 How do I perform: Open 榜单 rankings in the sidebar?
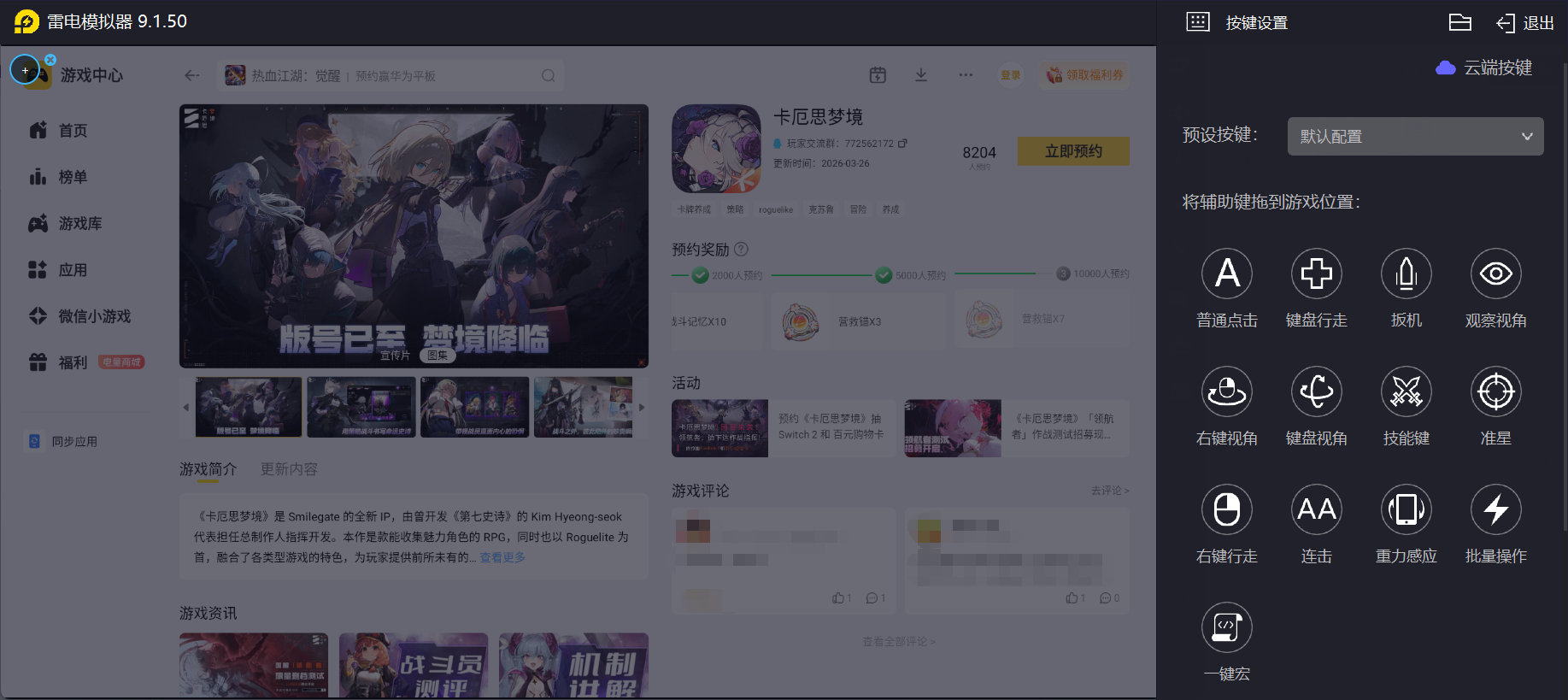click(60, 177)
